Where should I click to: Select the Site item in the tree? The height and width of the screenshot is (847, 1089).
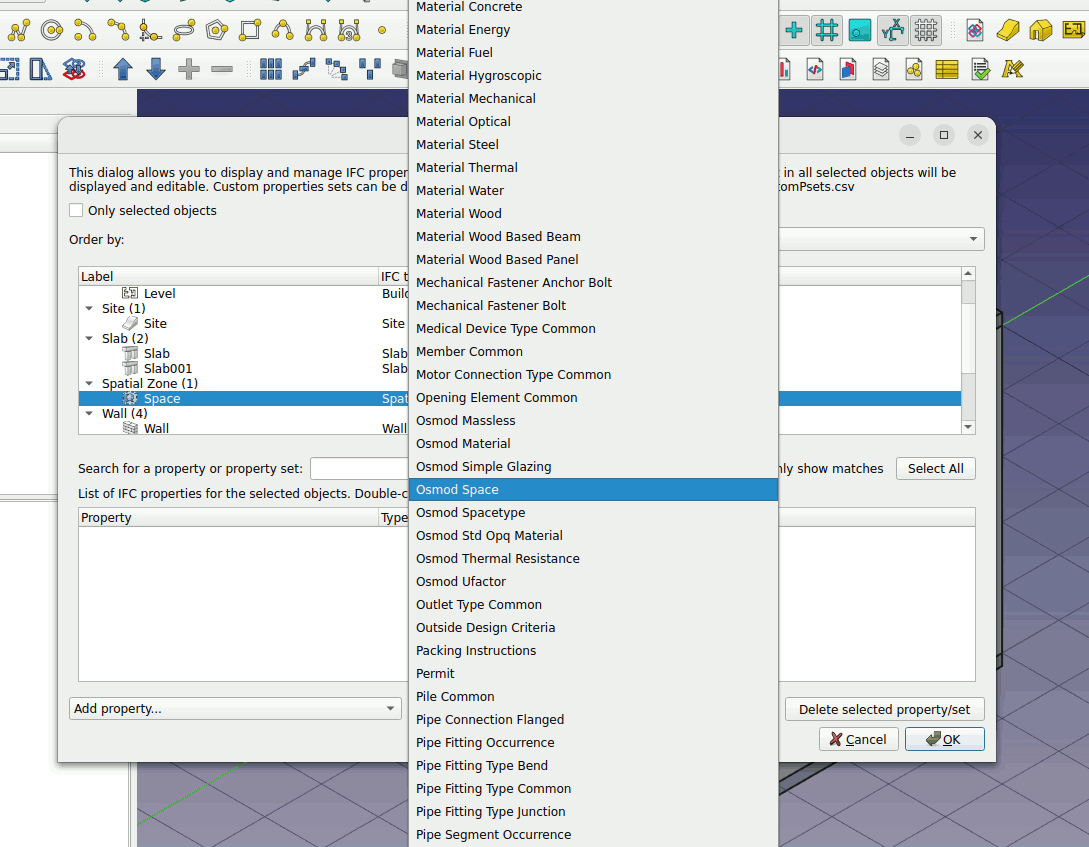[155, 324]
